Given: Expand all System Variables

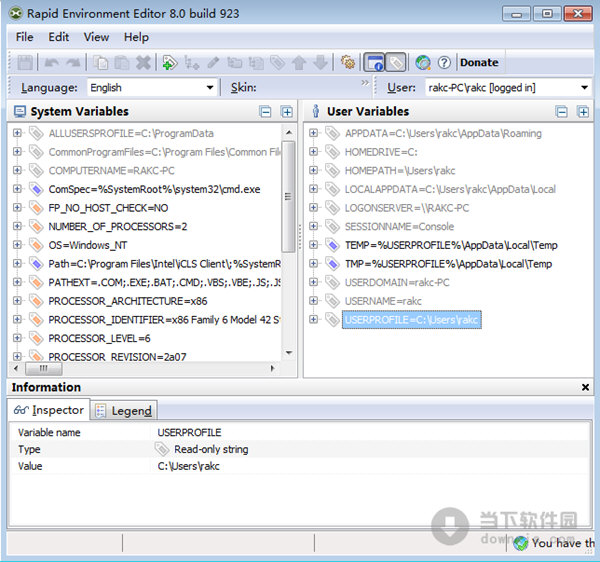Looking at the screenshot, I should coord(287,112).
